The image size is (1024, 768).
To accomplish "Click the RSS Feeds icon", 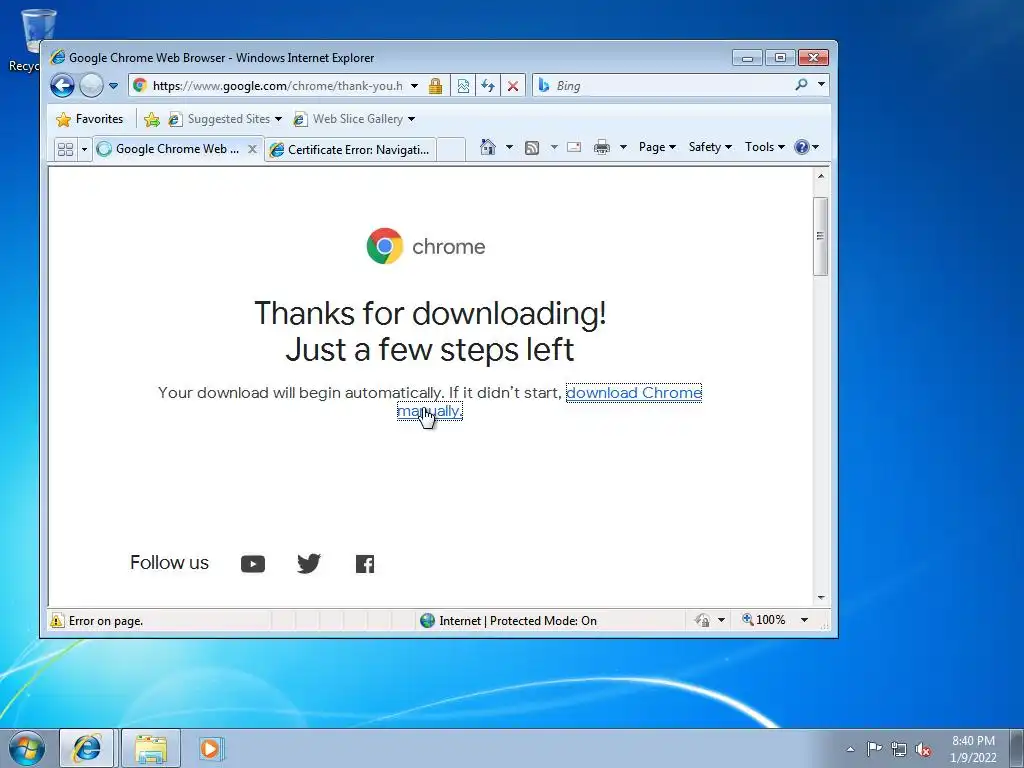I will pyautogui.click(x=532, y=148).
